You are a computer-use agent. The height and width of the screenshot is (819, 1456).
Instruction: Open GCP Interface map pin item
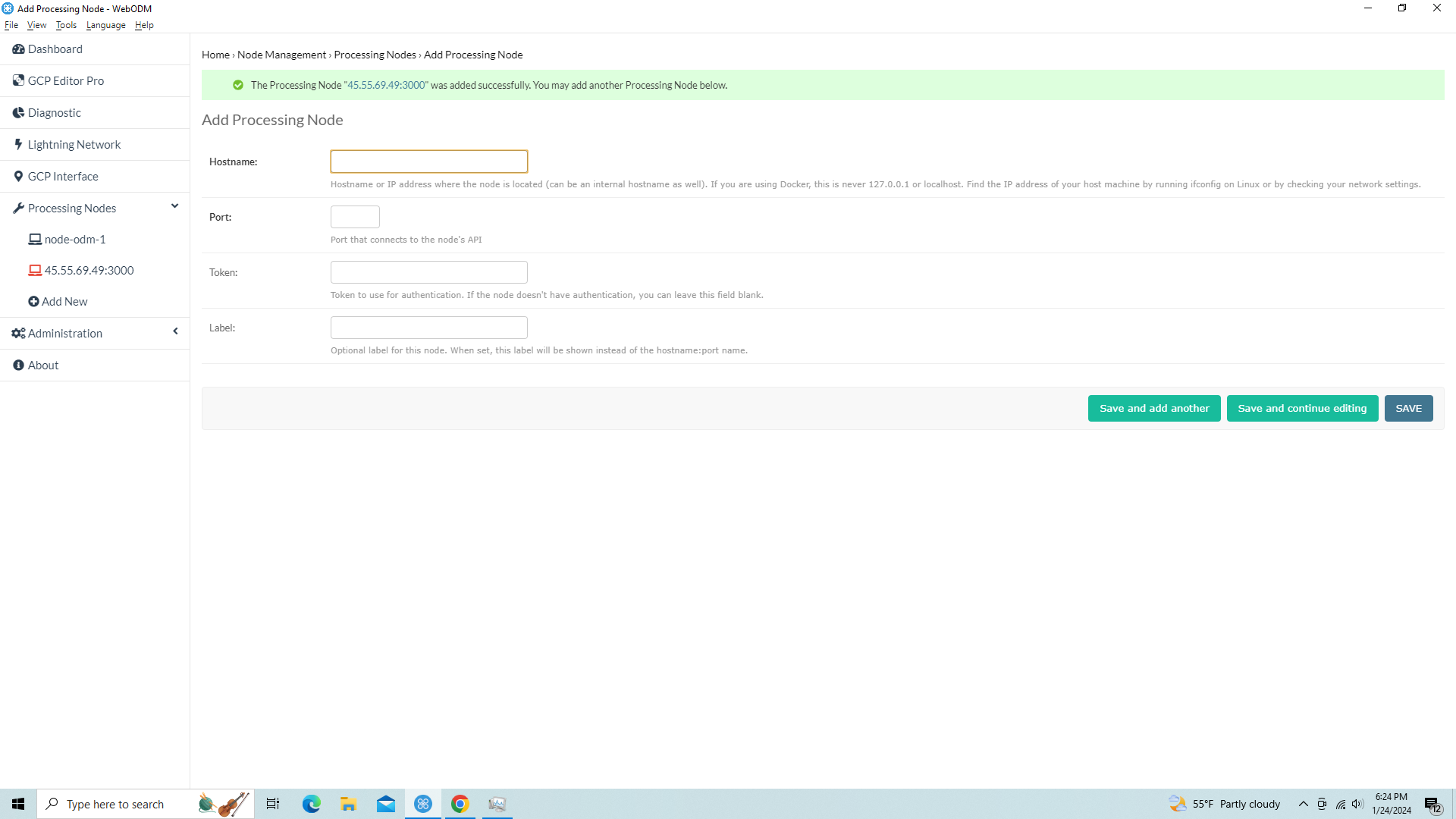pyautogui.click(x=62, y=177)
